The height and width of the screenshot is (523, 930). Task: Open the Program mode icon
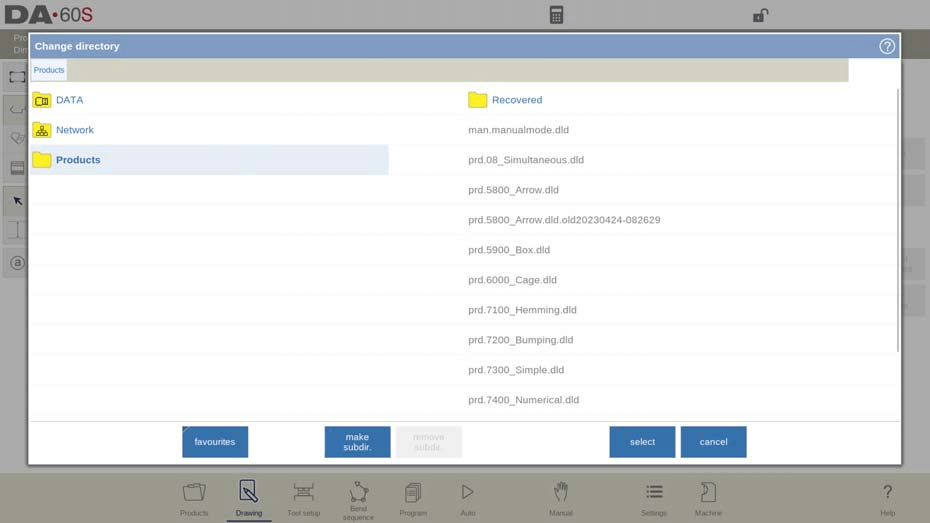[x=413, y=498]
